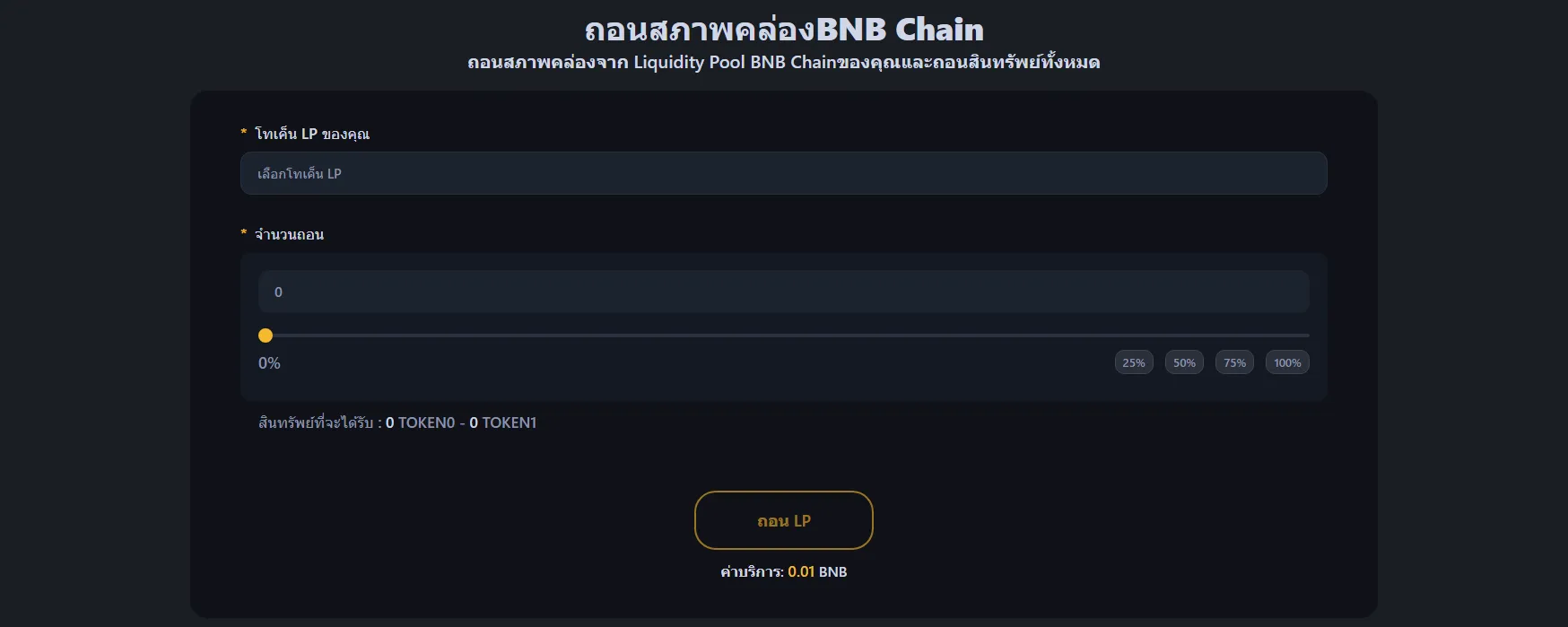The width and height of the screenshot is (1568, 627).
Task: Click the 0% slider percentage readout
Action: click(269, 363)
